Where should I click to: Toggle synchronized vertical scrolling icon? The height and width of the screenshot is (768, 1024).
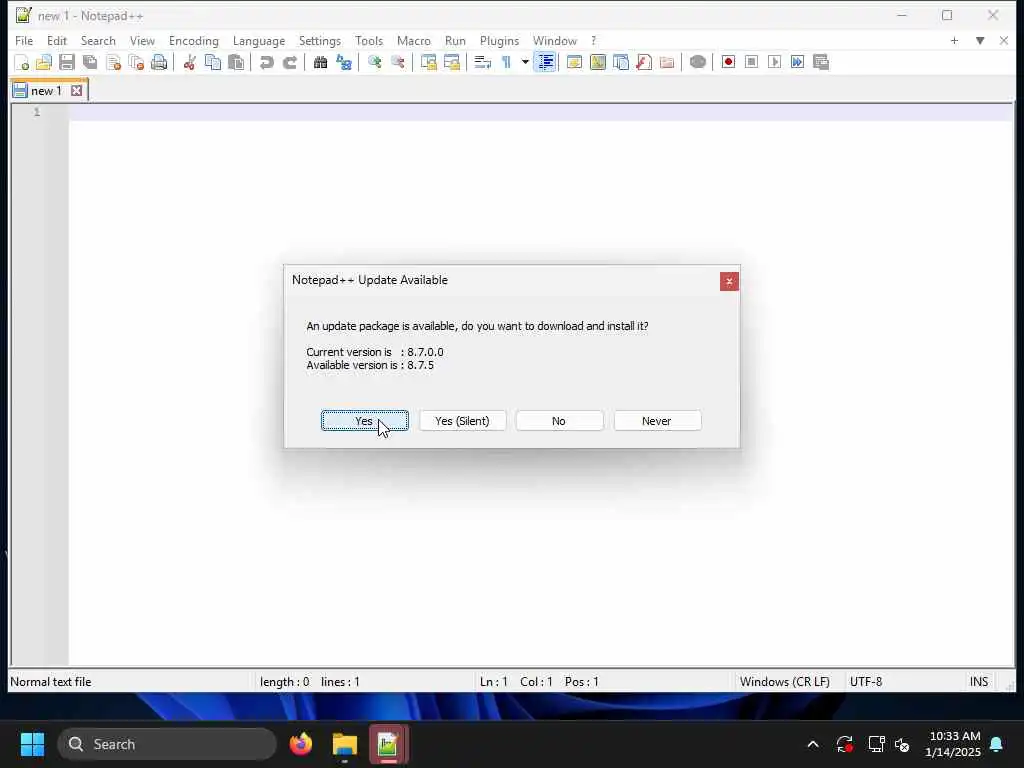pos(428,62)
